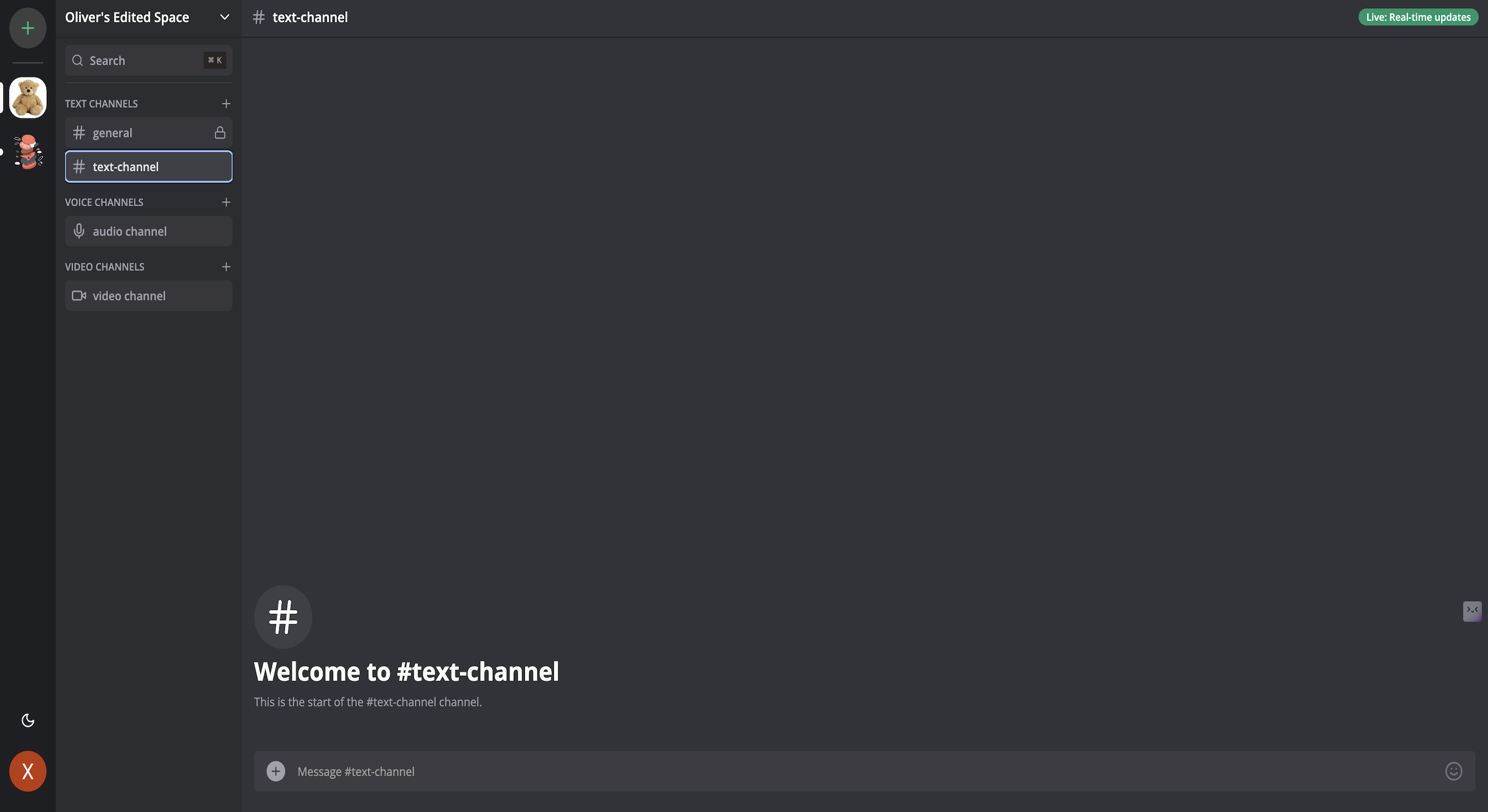Click the Live: Real-time updates badge
This screenshot has height=812, width=1488.
pyautogui.click(x=1418, y=17)
